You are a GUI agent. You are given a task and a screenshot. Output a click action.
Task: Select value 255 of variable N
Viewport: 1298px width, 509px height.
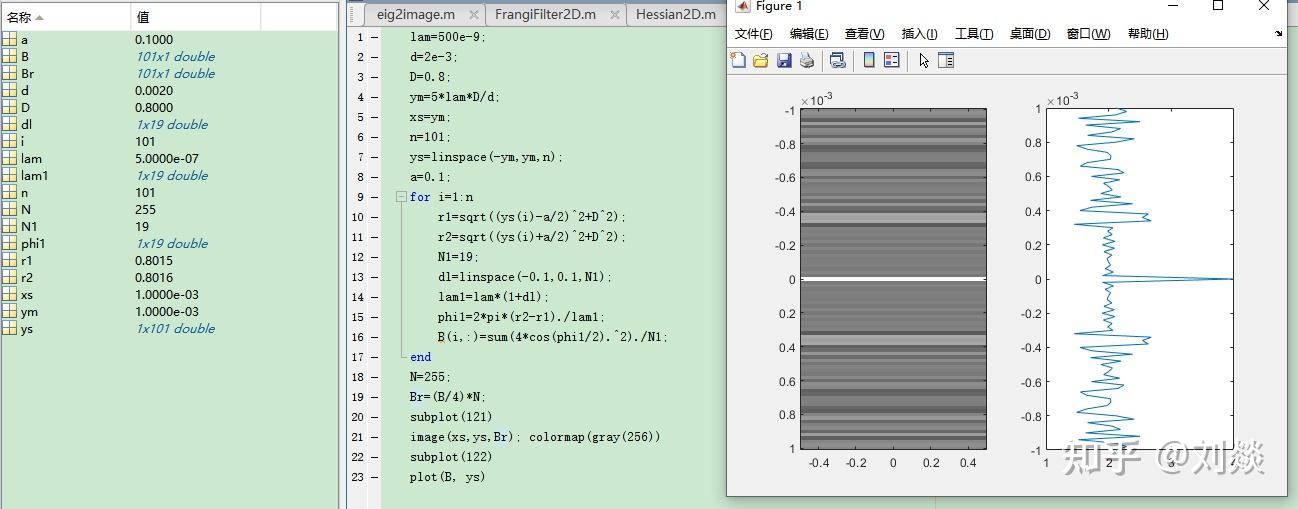[x=146, y=210]
